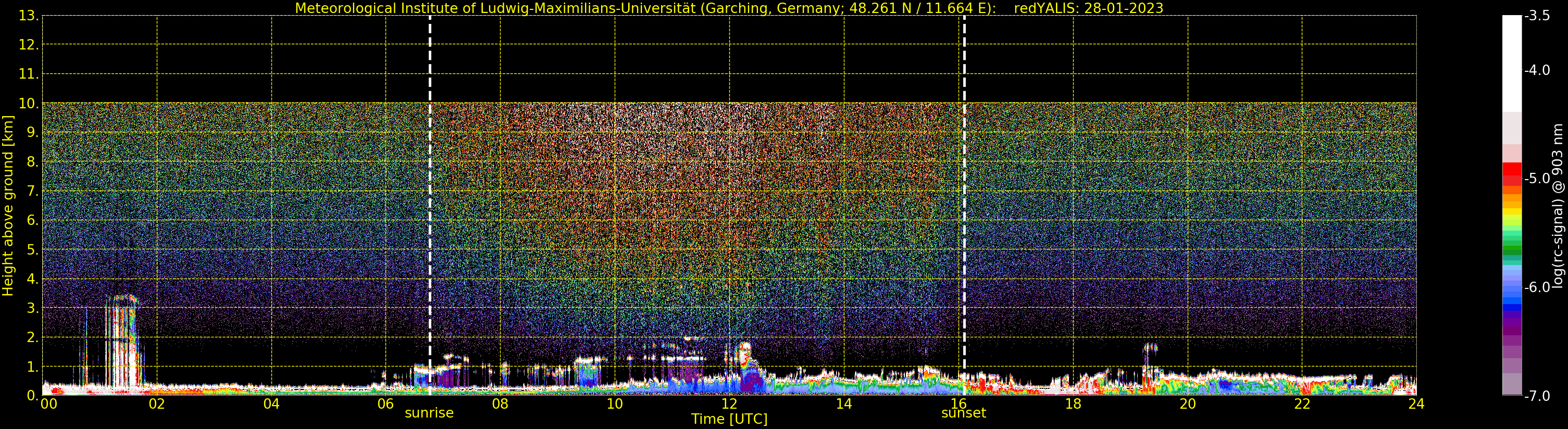
Task: Click the 08 time tick label
Action: point(500,404)
